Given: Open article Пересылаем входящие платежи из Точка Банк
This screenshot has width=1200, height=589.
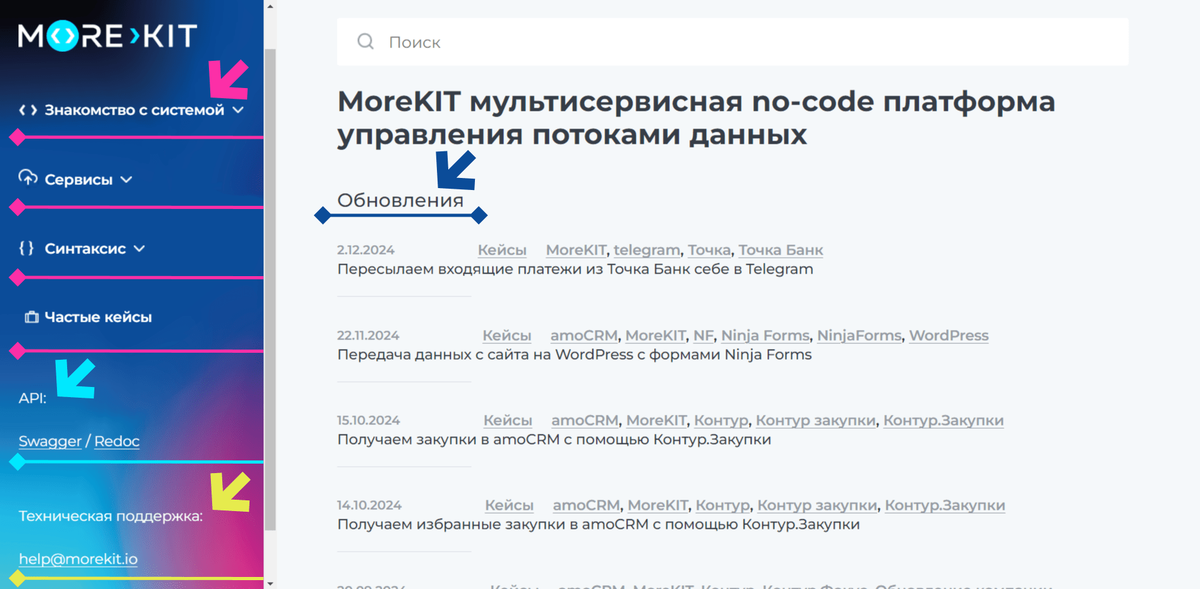Looking at the screenshot, I should click(575, 269).
